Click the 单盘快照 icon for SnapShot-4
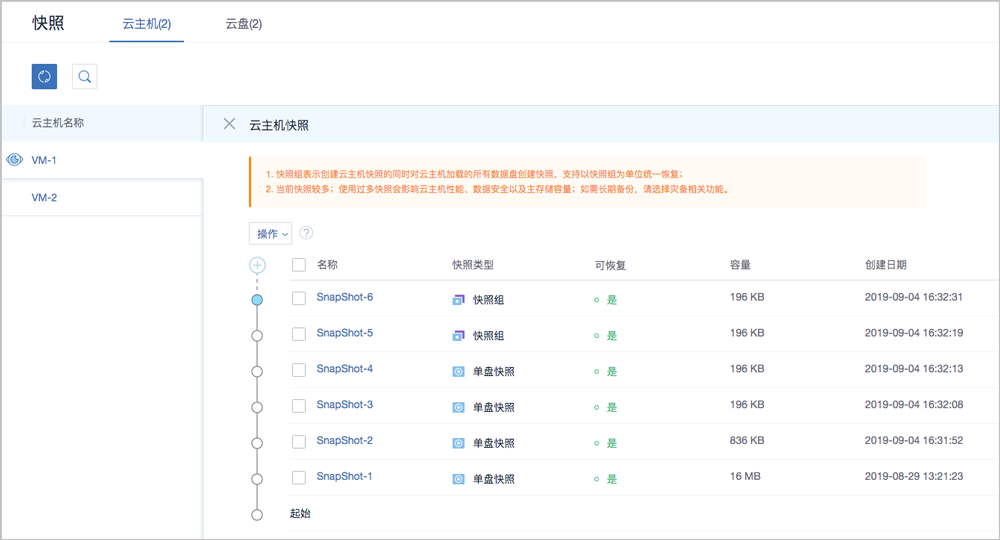The height and width of the screenshot is (540, 1000). [x=459, y=371]
